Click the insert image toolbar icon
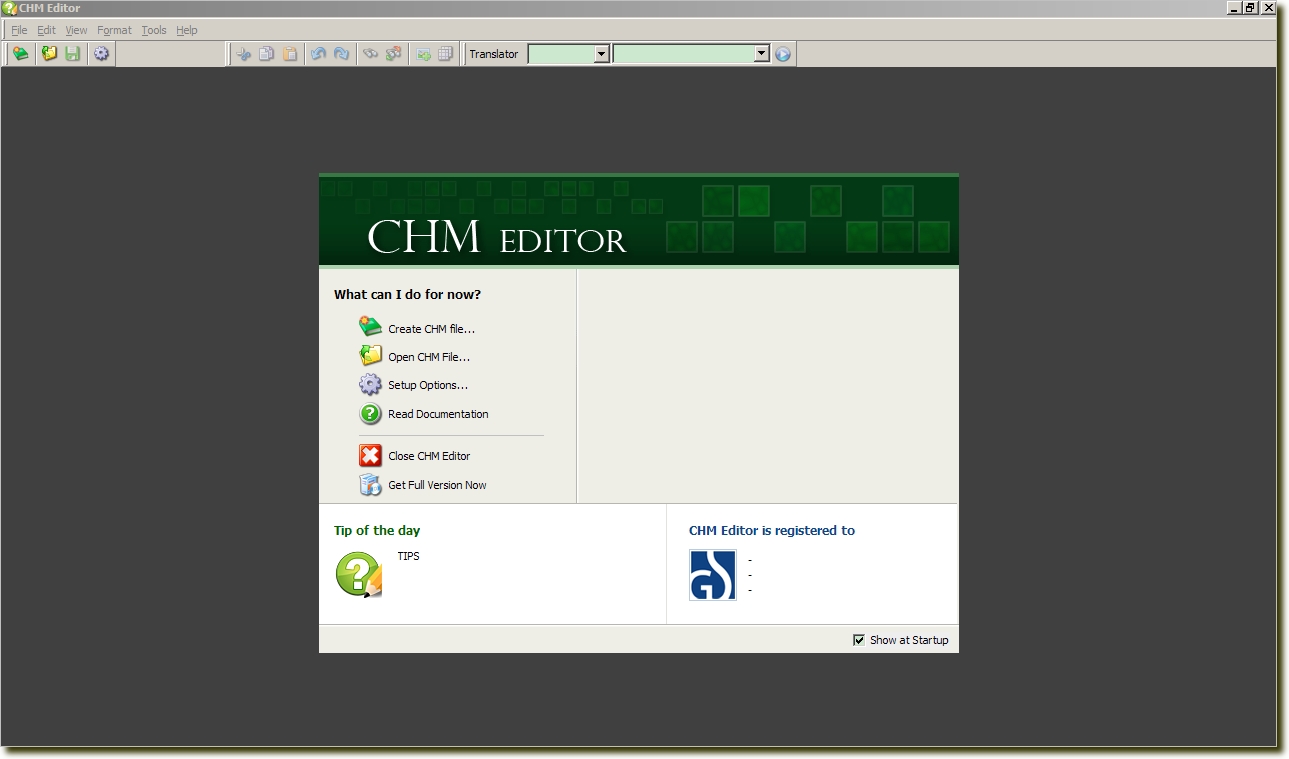Screen dimensions: 1289x759 click(x=423, y=54)
